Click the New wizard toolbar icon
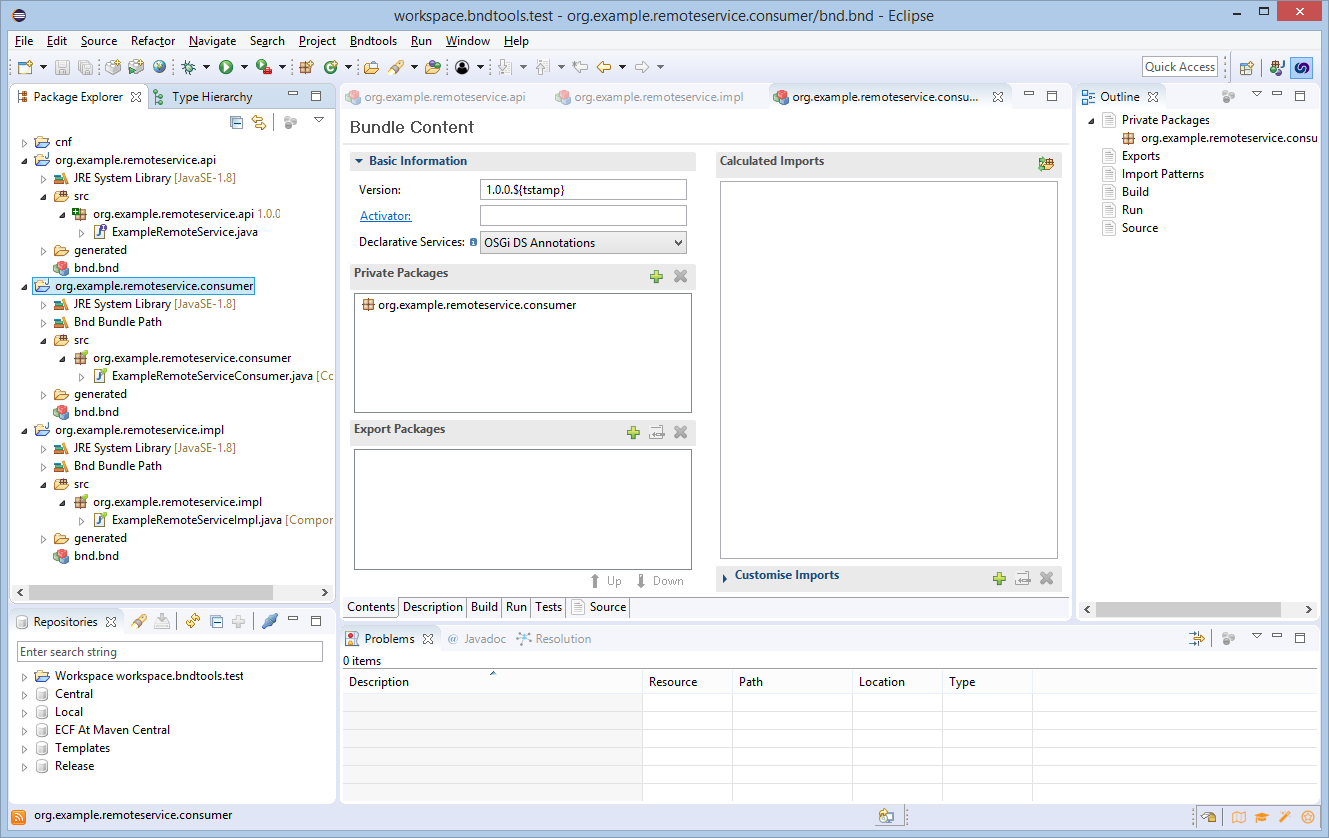The height and width of the screenshot is (838, 1329). [x=25, y=67]
